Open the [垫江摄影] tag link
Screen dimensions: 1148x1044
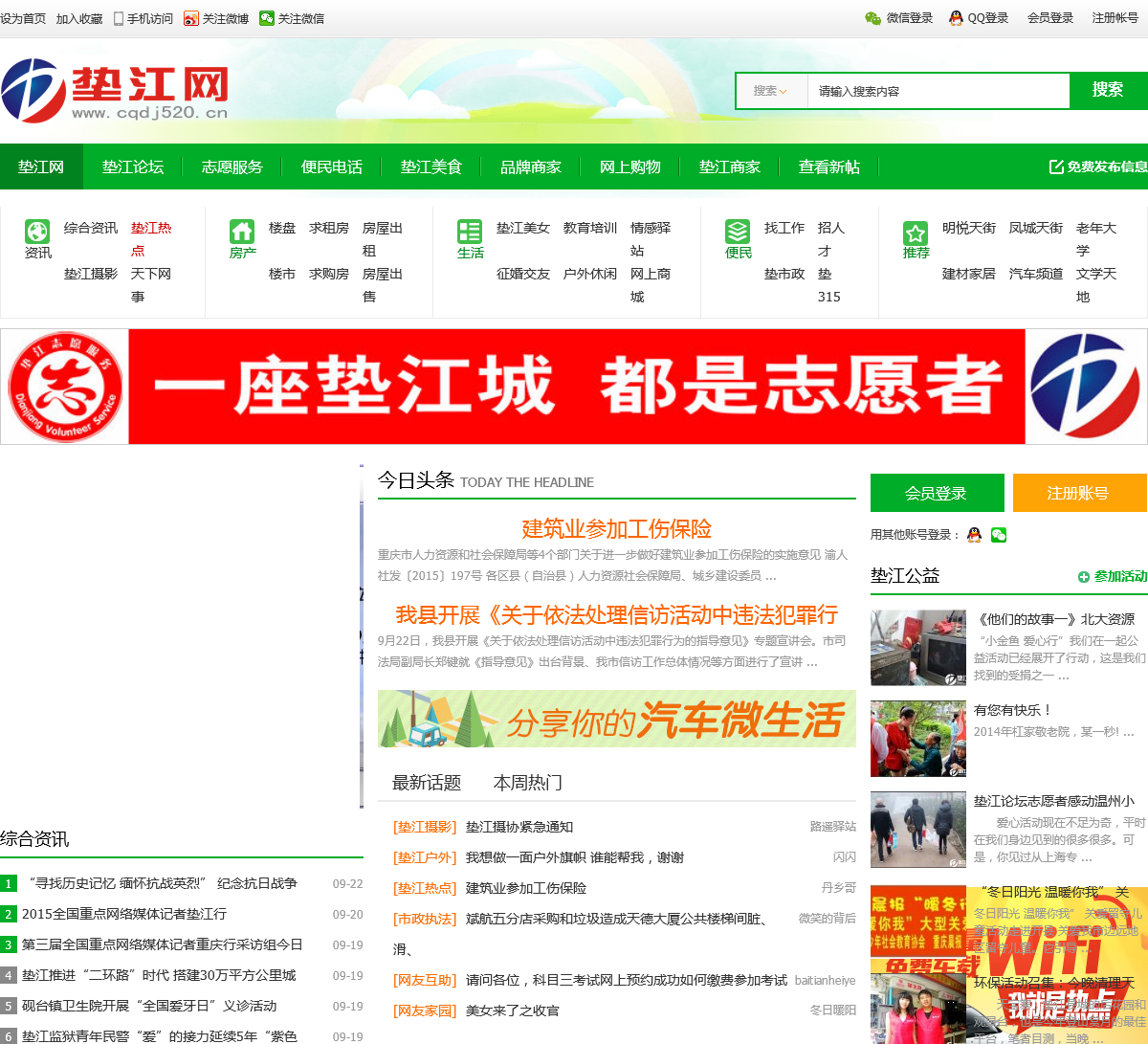point(425,827)
